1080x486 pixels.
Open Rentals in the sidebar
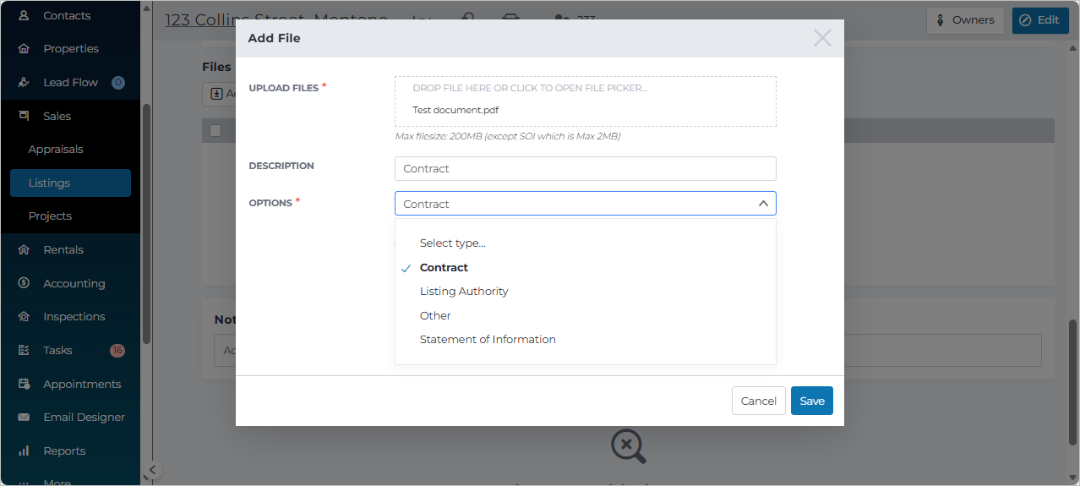[63, 250]
